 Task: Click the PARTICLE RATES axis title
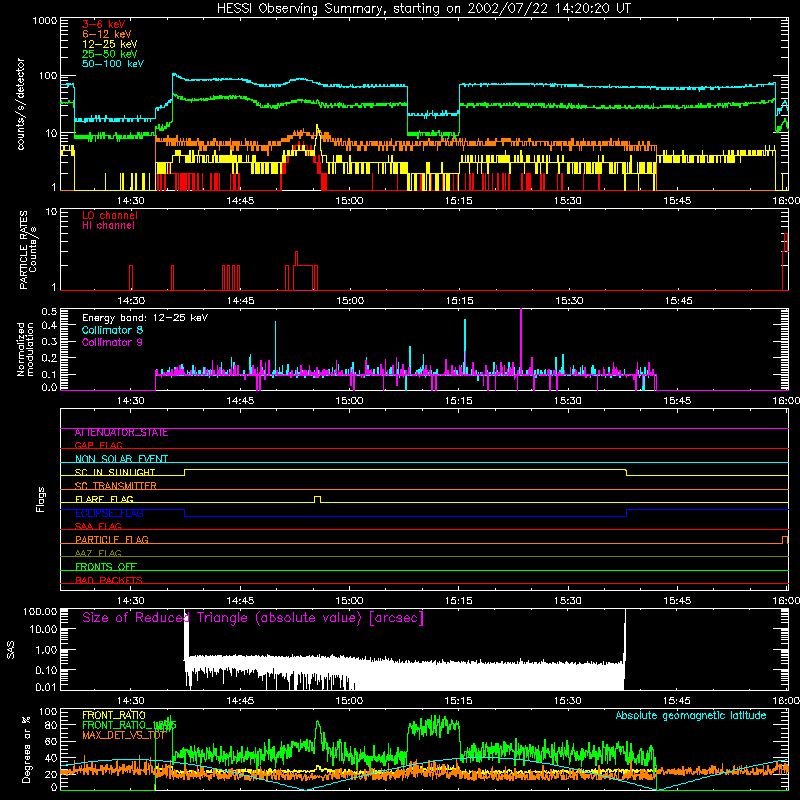click(28, 250)
